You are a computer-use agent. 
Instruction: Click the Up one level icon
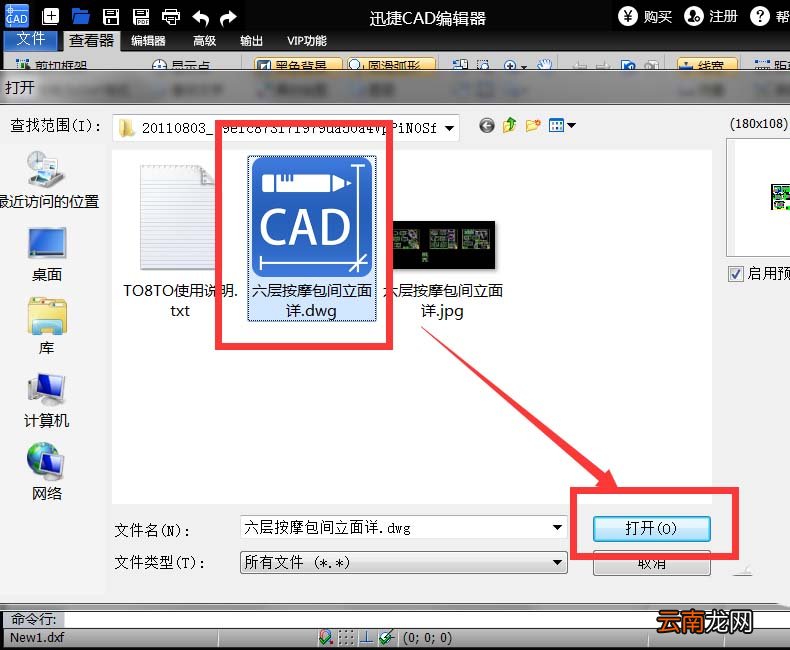tap(509, 125)
